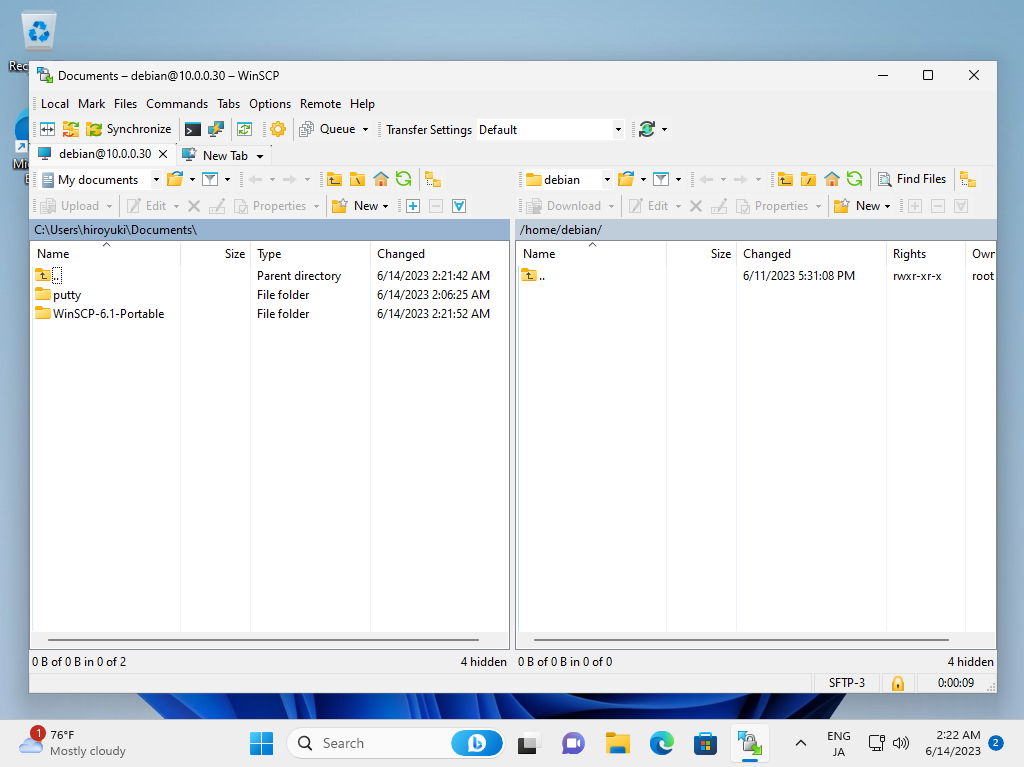Open a New Tab

click(216, 155)
